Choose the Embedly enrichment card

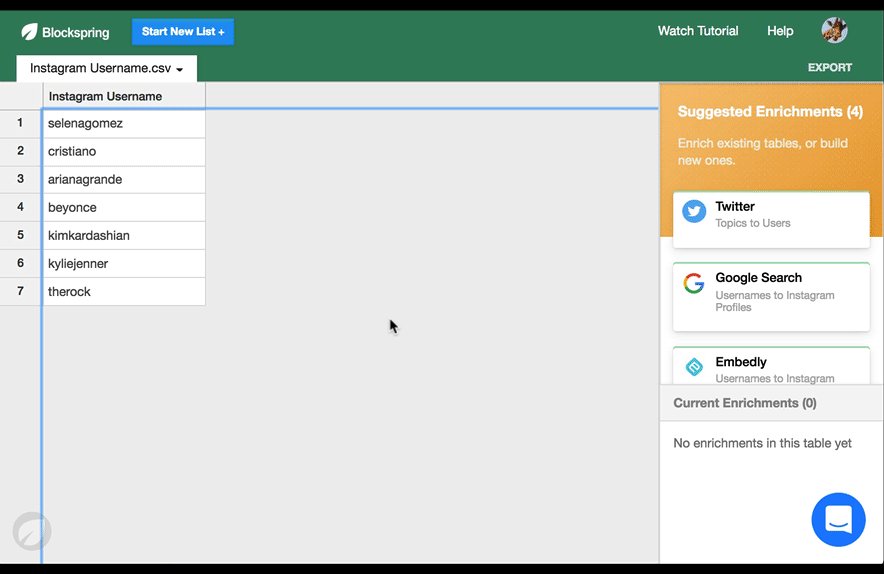[x=771, y=366]
